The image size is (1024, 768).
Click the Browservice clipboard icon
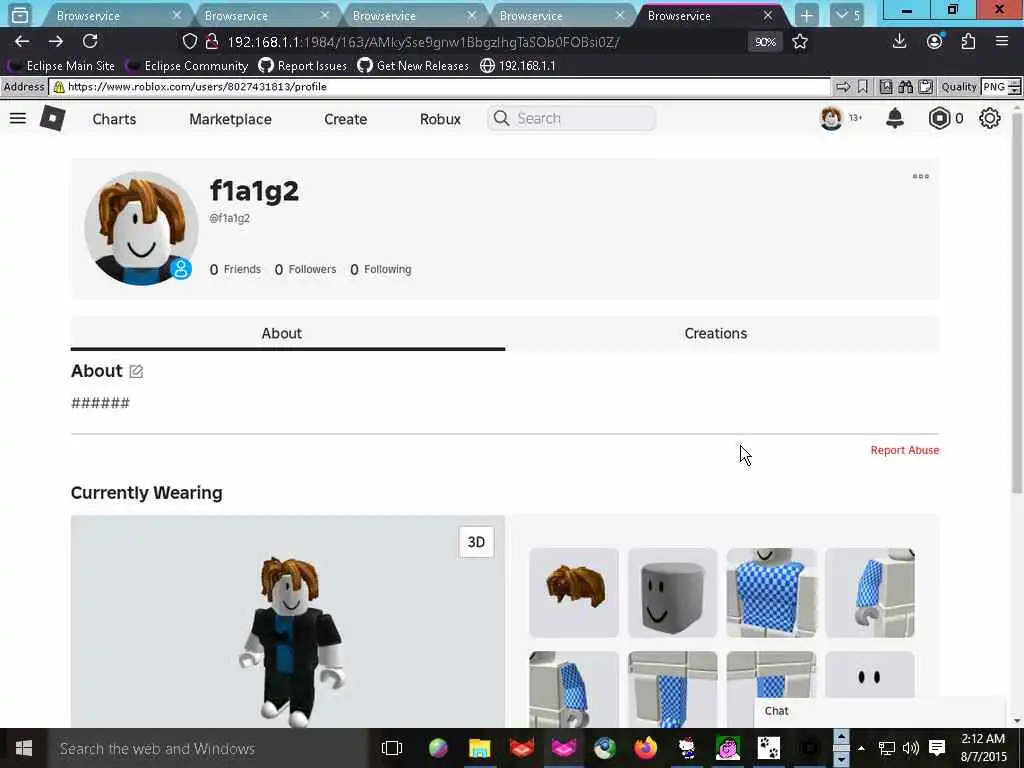pyautogui.click(x=925, y=87)
